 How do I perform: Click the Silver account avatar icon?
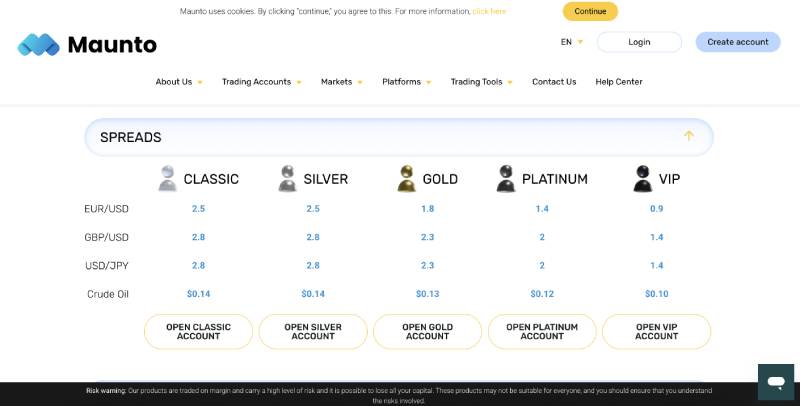288,179
